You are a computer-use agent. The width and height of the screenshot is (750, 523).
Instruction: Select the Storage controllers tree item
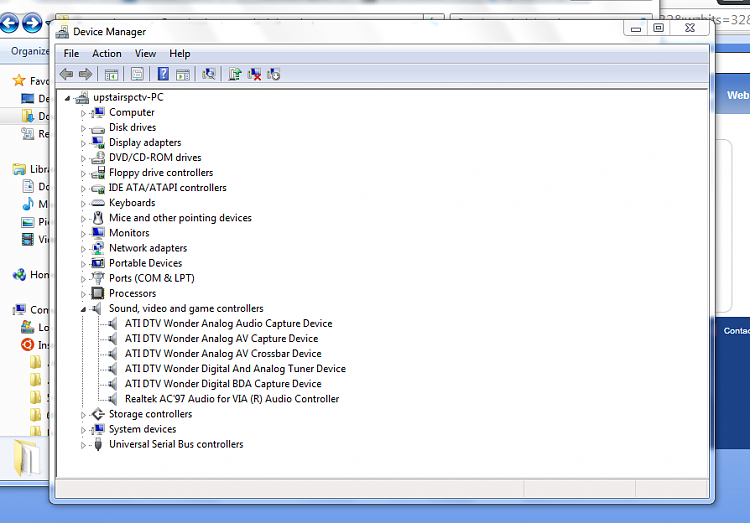(150, 414)
